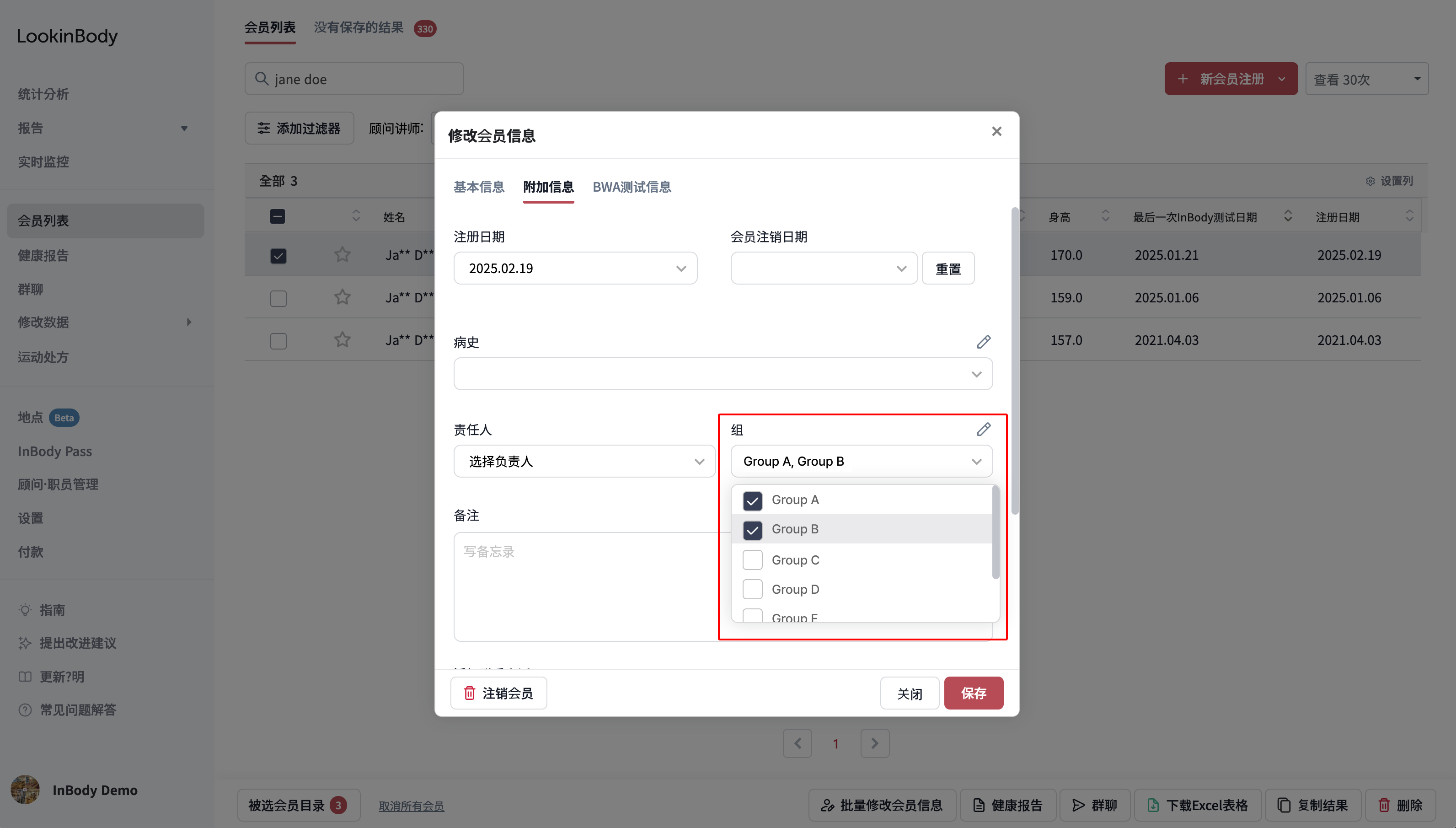Click the 重置 button
The height and width of the screenshot is (828, 1456).
[x=948, y=269]
